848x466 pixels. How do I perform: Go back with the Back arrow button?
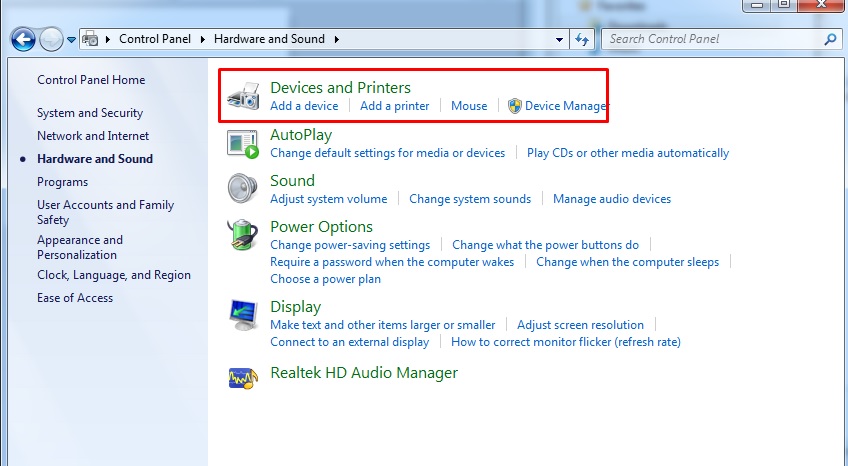[23, 39]
